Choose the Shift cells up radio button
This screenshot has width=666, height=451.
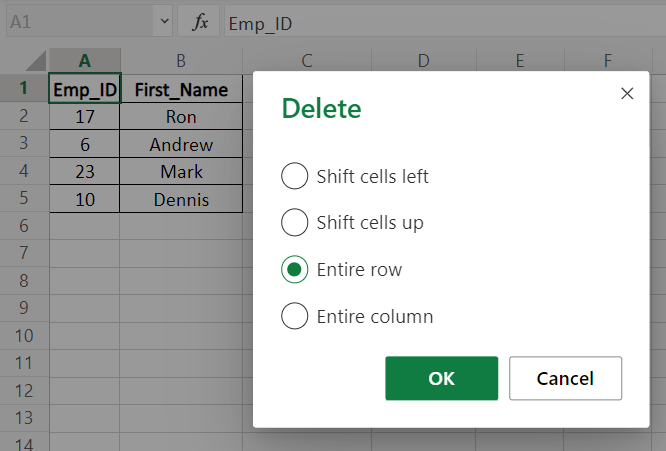[295, 223]
